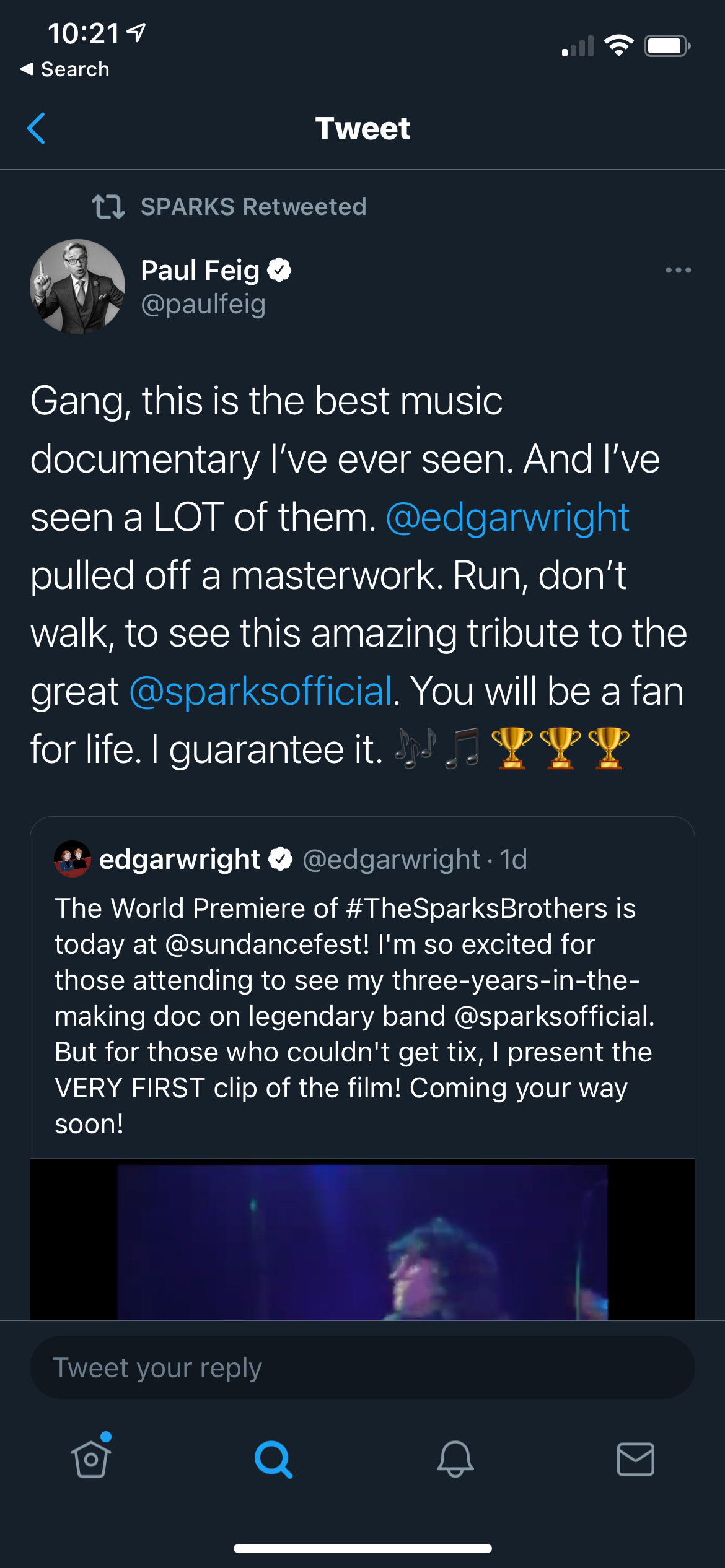This screenshot has width=725, height=1568.
Task: Play the quoted tweet's video clip
Action: (362, 1240)
